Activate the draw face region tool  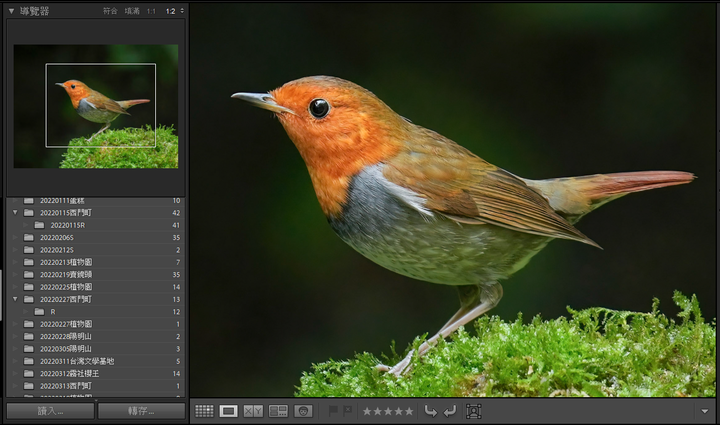pyautogui.click(x=473, y=411)
